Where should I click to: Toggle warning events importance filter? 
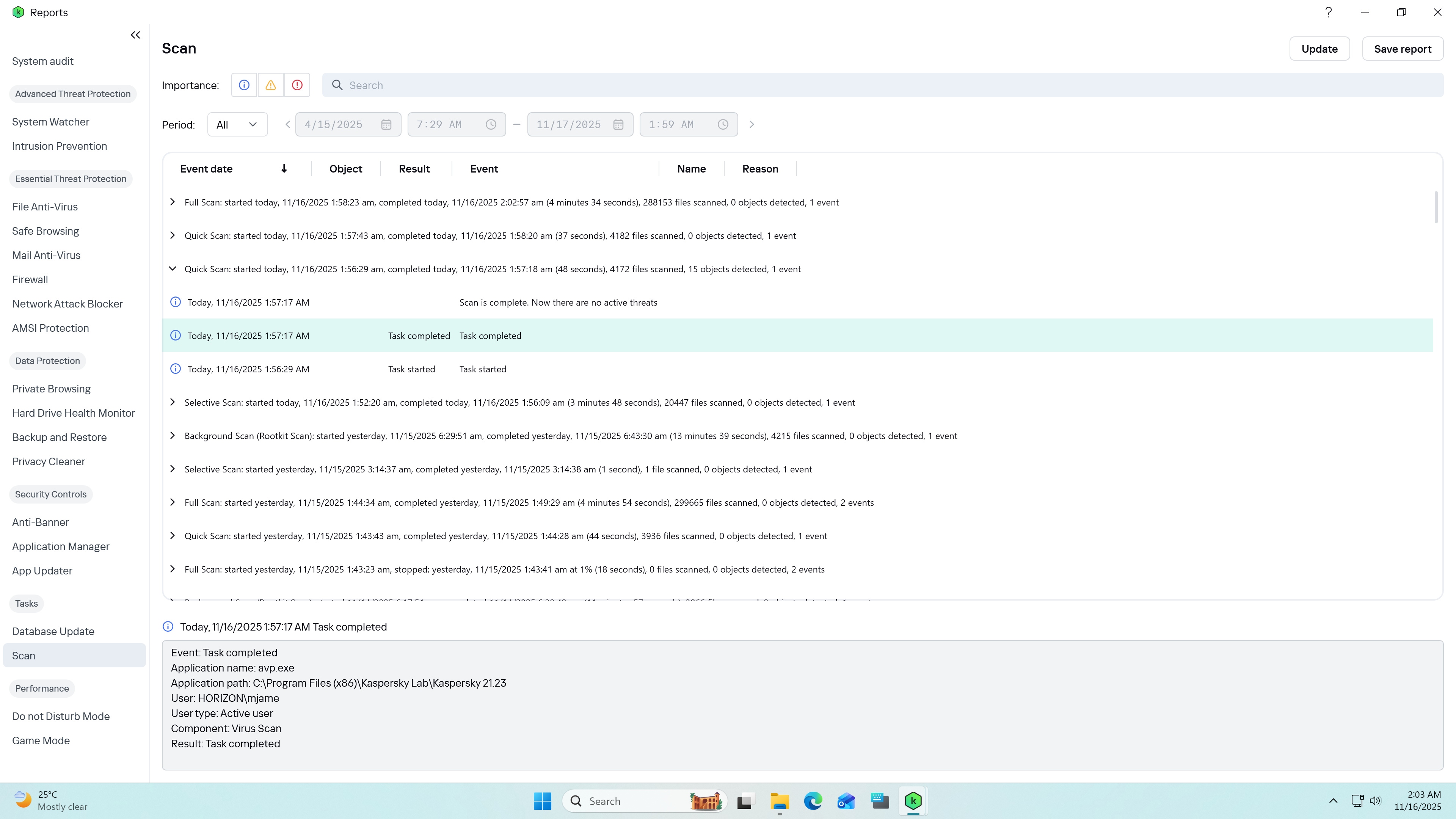click(x=271, y=85)
